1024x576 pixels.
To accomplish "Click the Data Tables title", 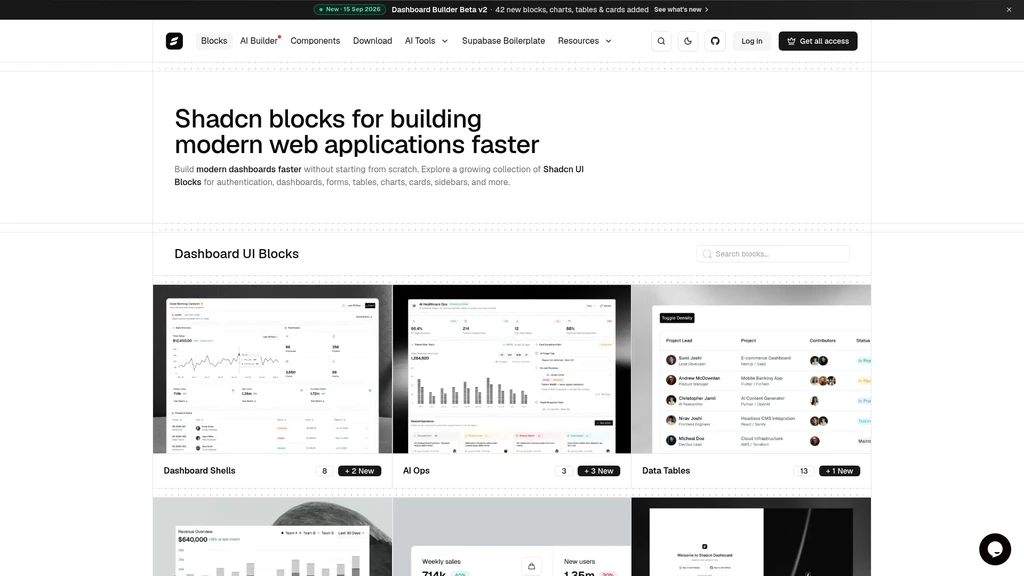I will pyautogui.click(x=666, y=471).
